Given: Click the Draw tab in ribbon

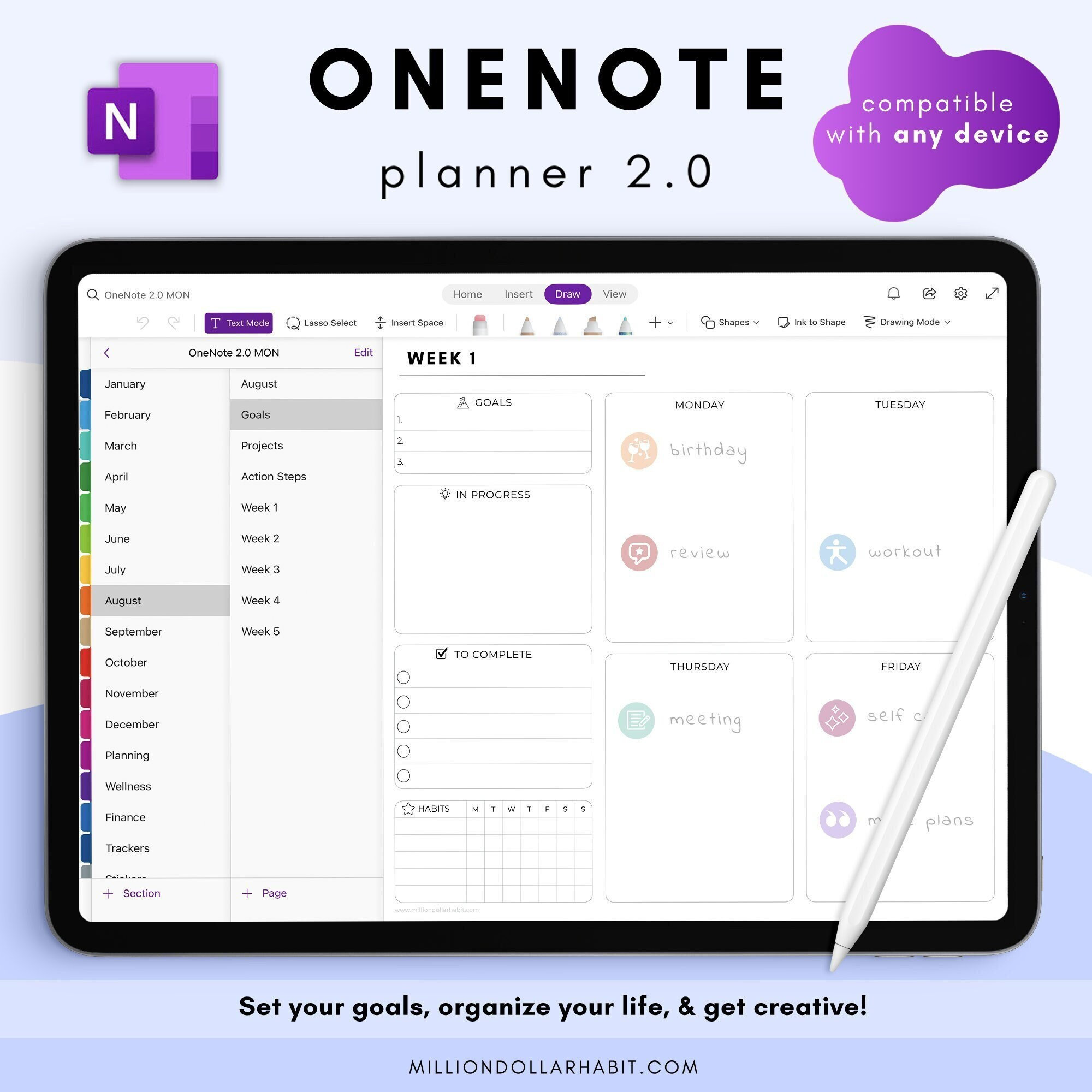Looking at the screenshot, I should [566, 293].
